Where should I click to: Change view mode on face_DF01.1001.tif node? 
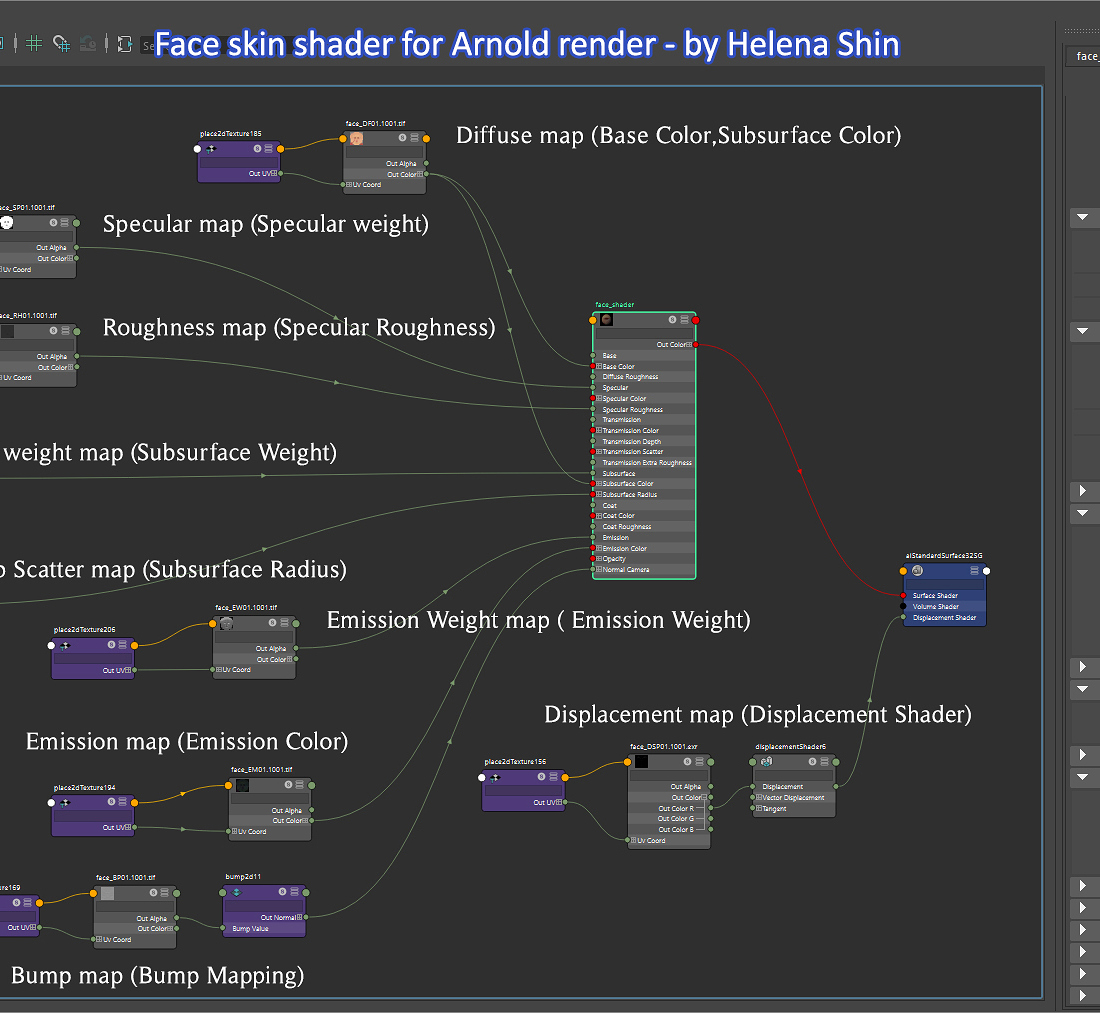[x=415, y=138]
